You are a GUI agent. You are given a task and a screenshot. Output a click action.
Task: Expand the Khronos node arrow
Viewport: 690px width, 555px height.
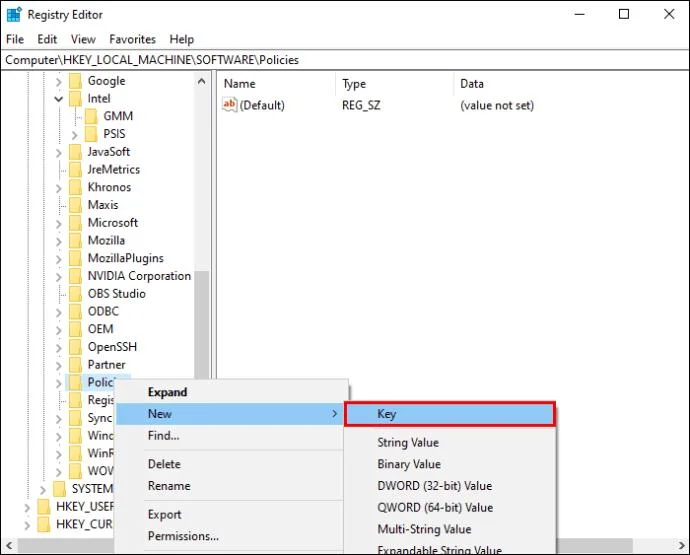tap(59, 188)
